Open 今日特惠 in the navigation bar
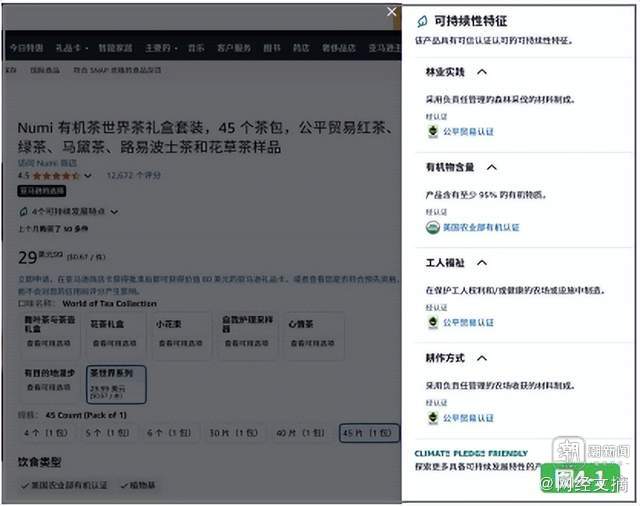 click(x=27, y=48)
